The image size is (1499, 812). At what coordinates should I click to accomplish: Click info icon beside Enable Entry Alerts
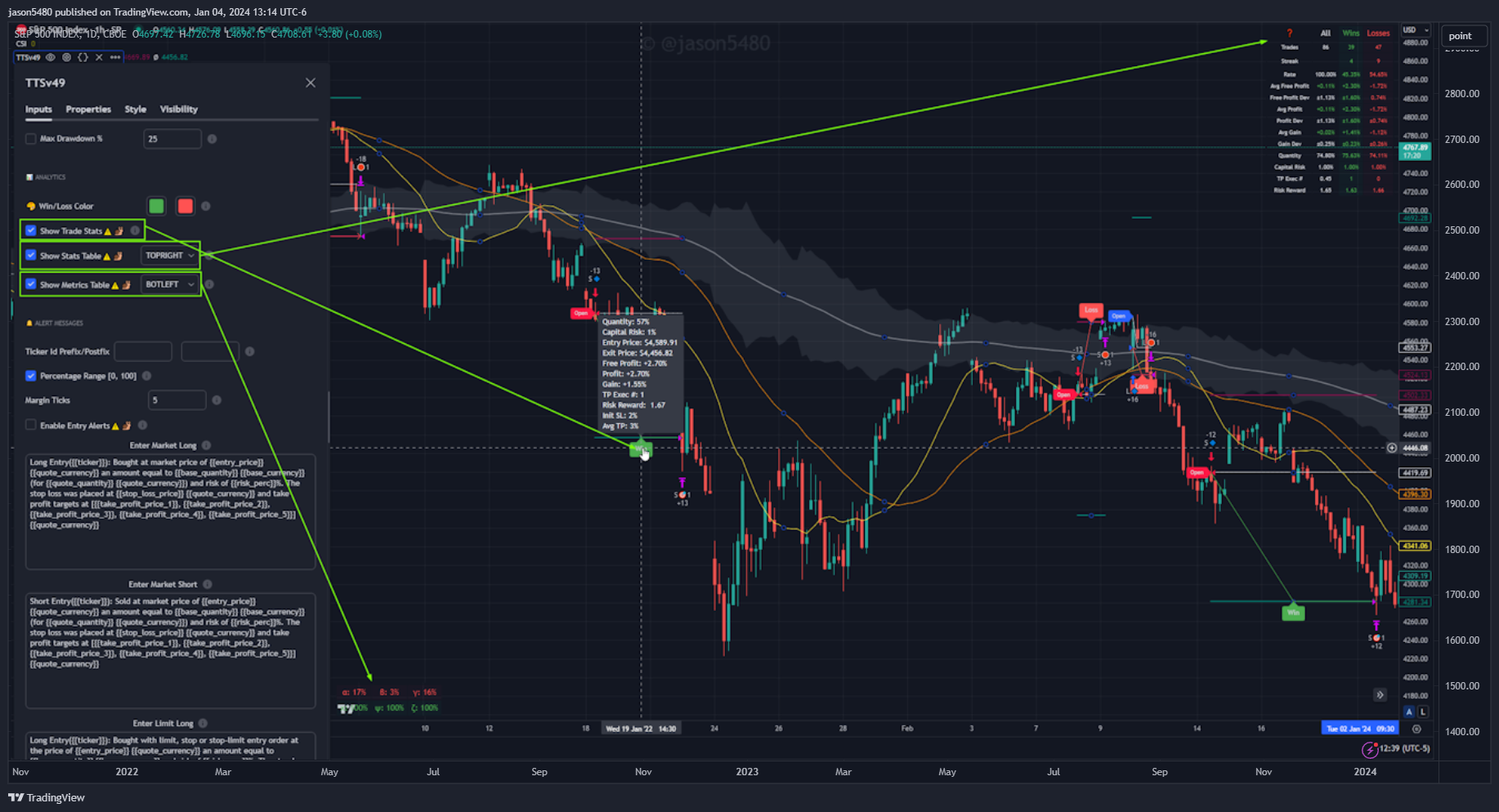pos(142,425)
